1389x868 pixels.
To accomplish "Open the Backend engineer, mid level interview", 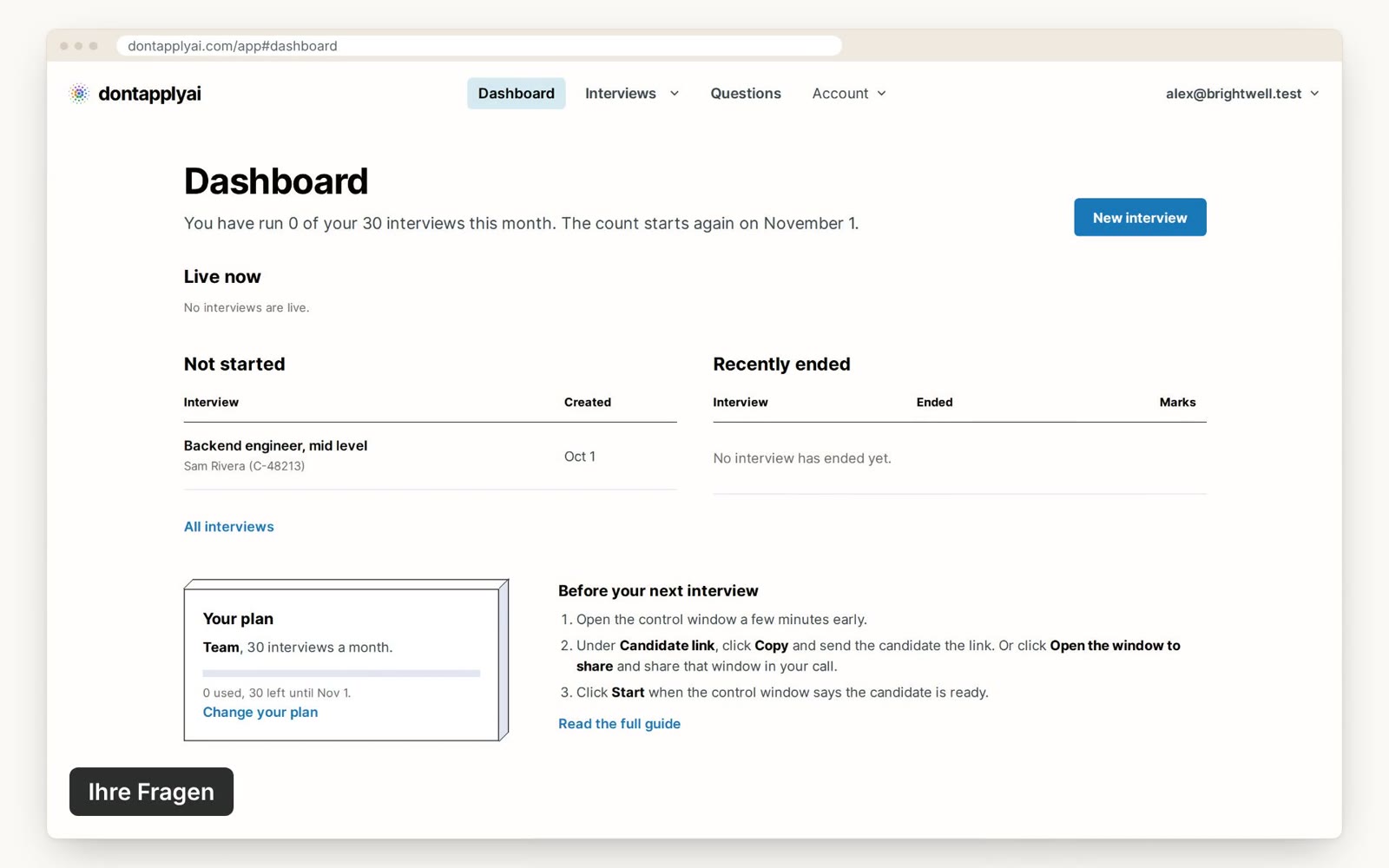I will 275,445.
